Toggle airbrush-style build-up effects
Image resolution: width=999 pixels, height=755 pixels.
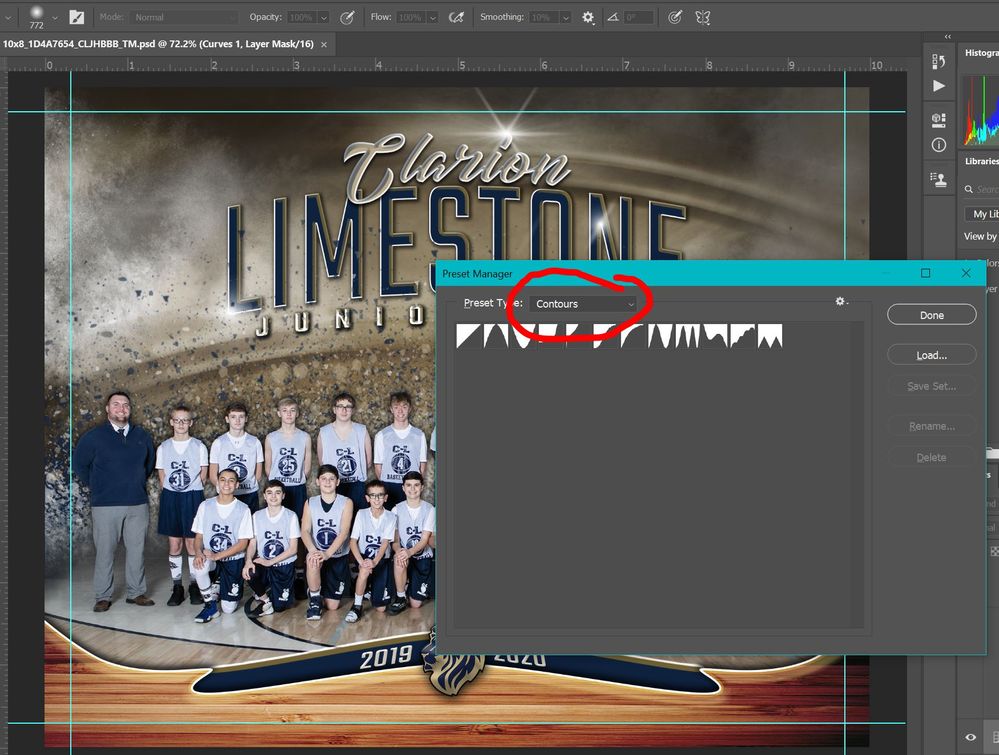456,17
